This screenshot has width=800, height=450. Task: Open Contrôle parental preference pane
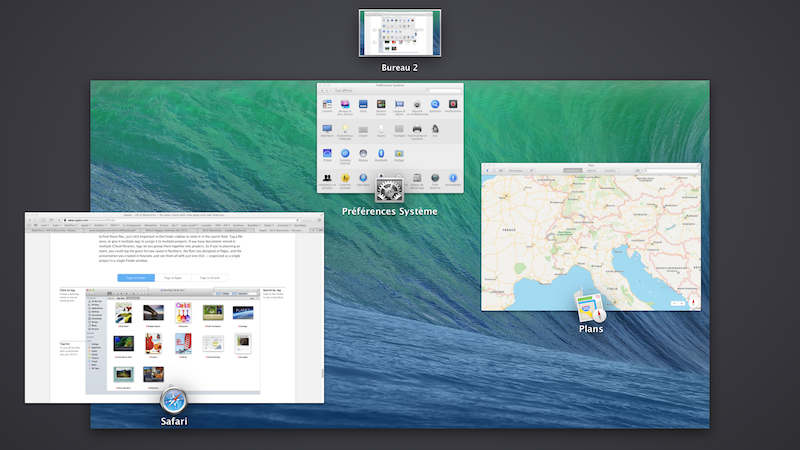[x=345, y=181]
